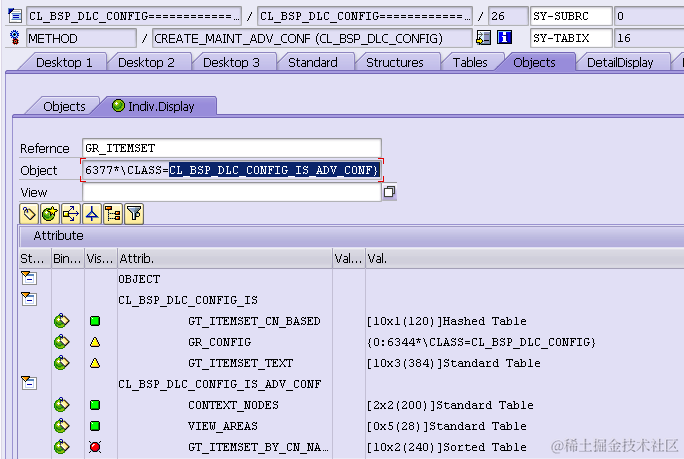Click yellow triangle visibility of GT_ITEMSET_TEXT
Image resolution: width=684 pixels, height=459 pixels.
[95, 363]
